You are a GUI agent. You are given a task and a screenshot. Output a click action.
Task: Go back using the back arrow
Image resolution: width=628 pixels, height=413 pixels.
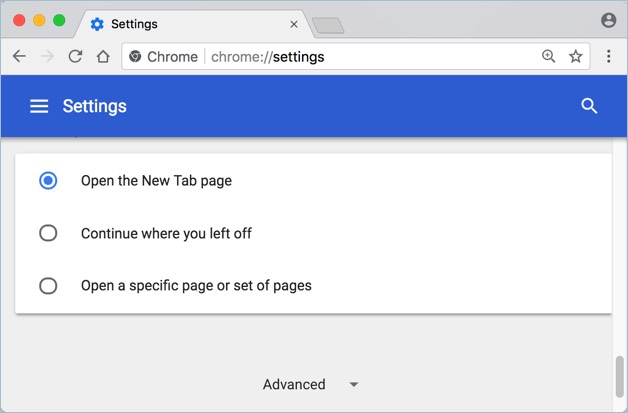pos(19,57)
